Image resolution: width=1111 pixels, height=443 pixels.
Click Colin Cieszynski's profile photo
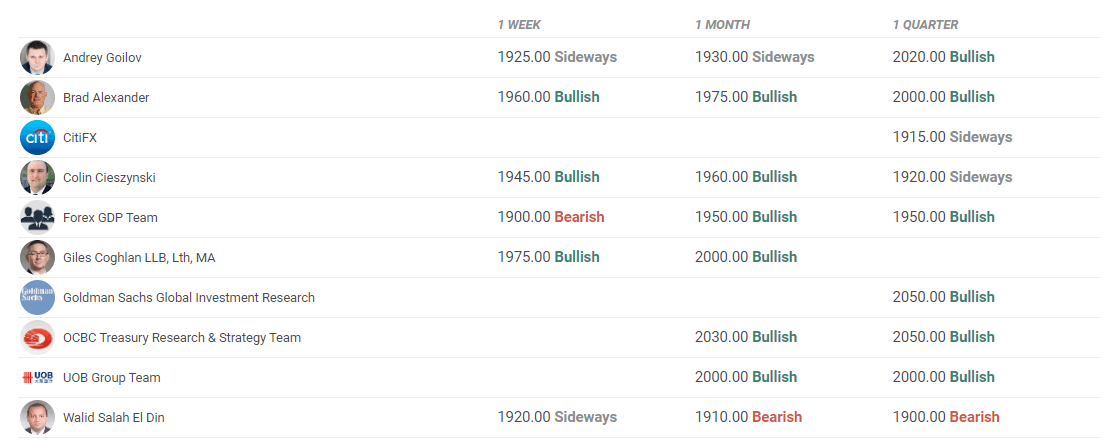[37, 178]
